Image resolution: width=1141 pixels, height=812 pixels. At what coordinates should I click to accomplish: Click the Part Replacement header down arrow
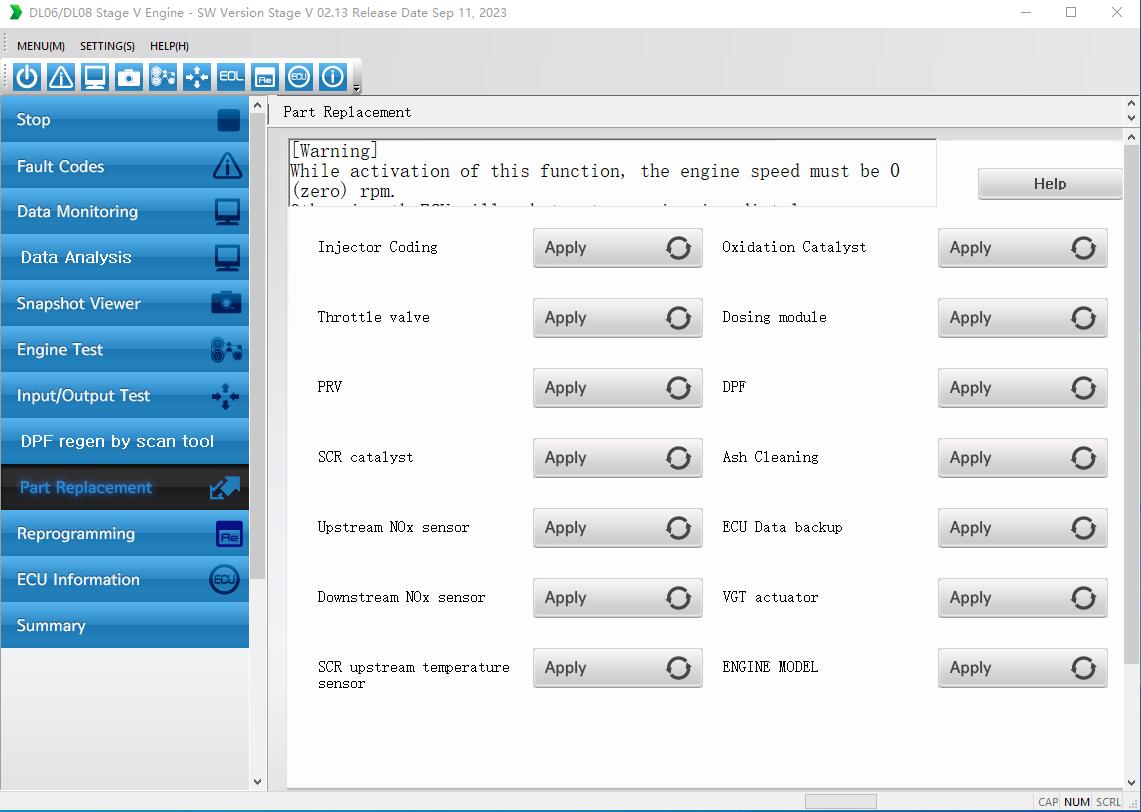1131,118
